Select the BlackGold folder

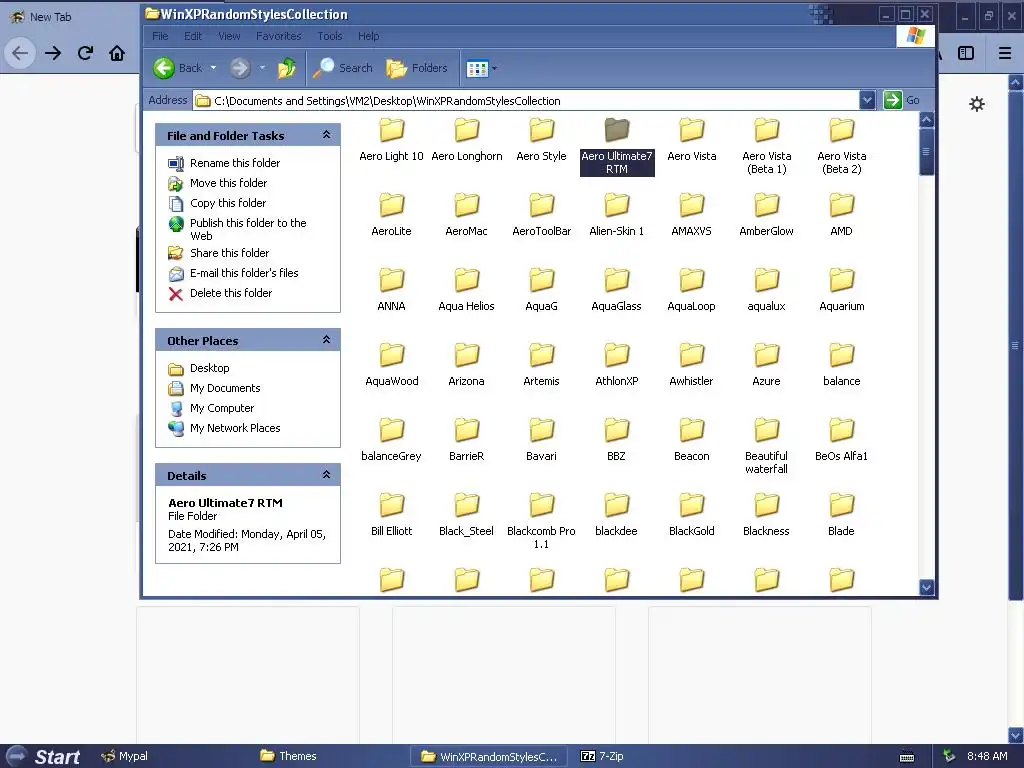point(692,516)
